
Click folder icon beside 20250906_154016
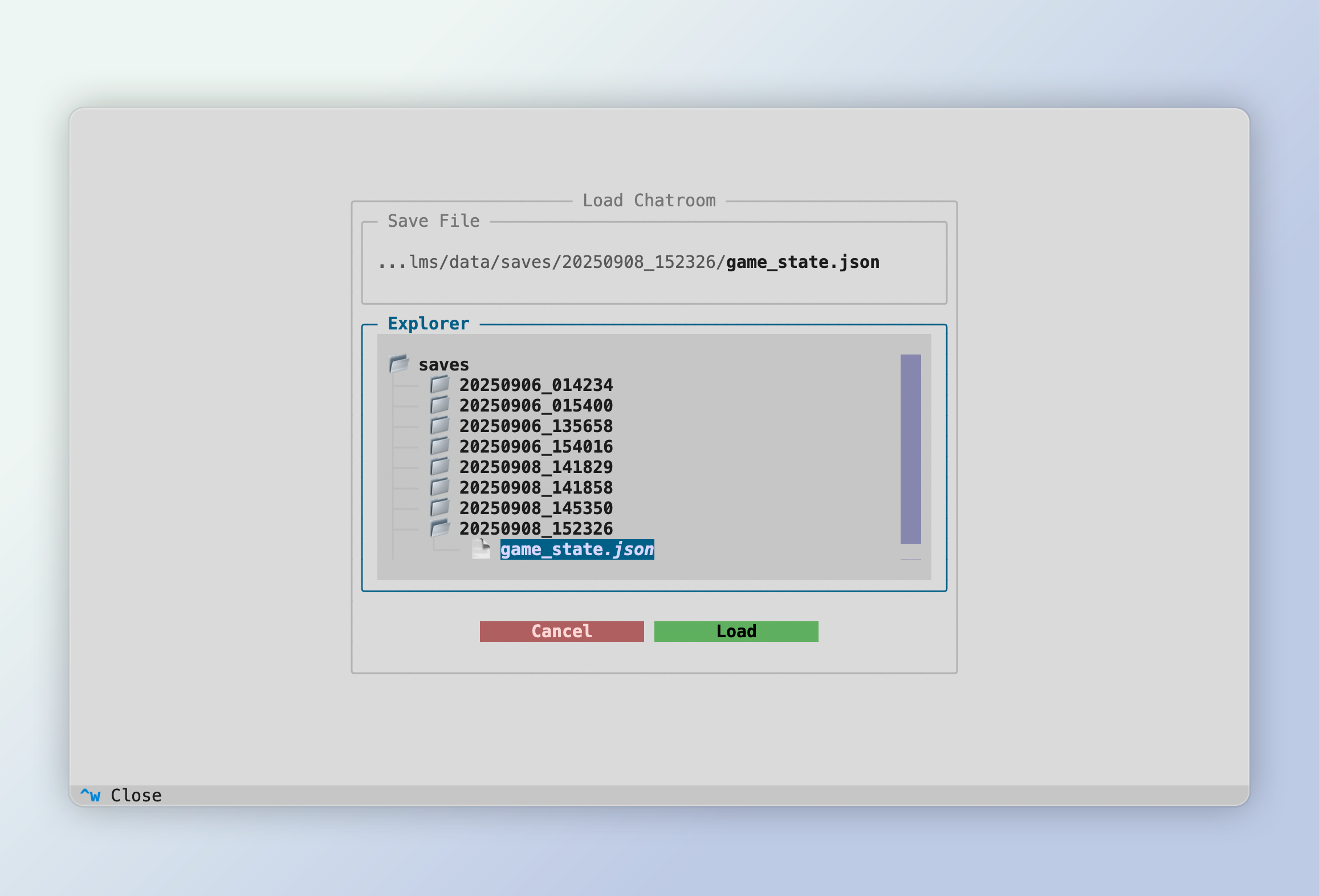click(439, 446)
